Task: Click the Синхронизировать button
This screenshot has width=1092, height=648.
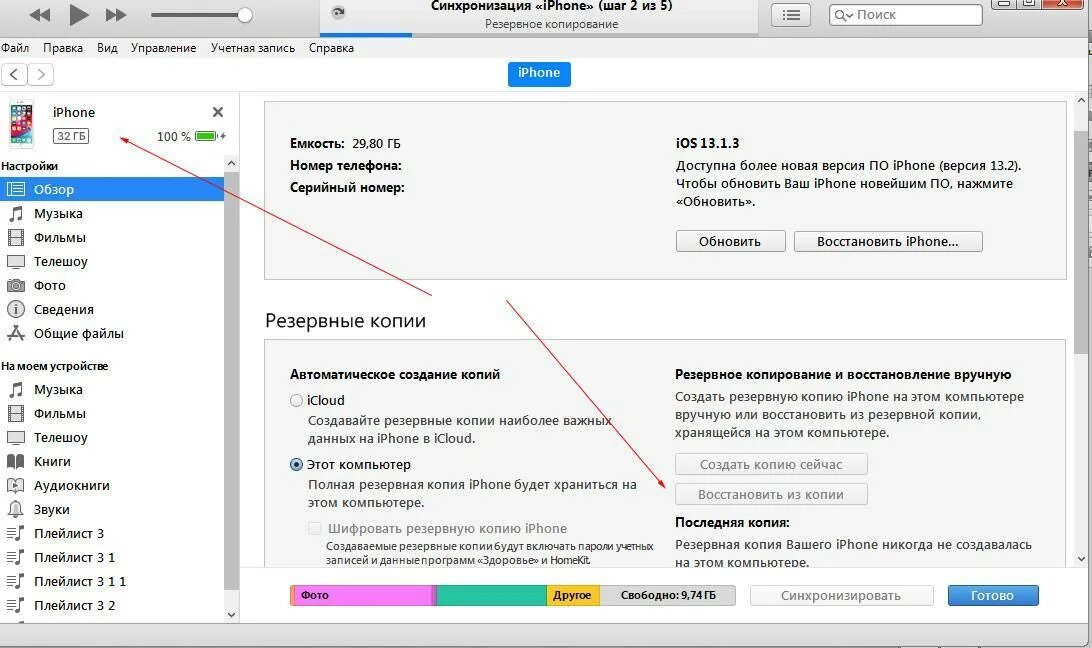Action: 841,595
